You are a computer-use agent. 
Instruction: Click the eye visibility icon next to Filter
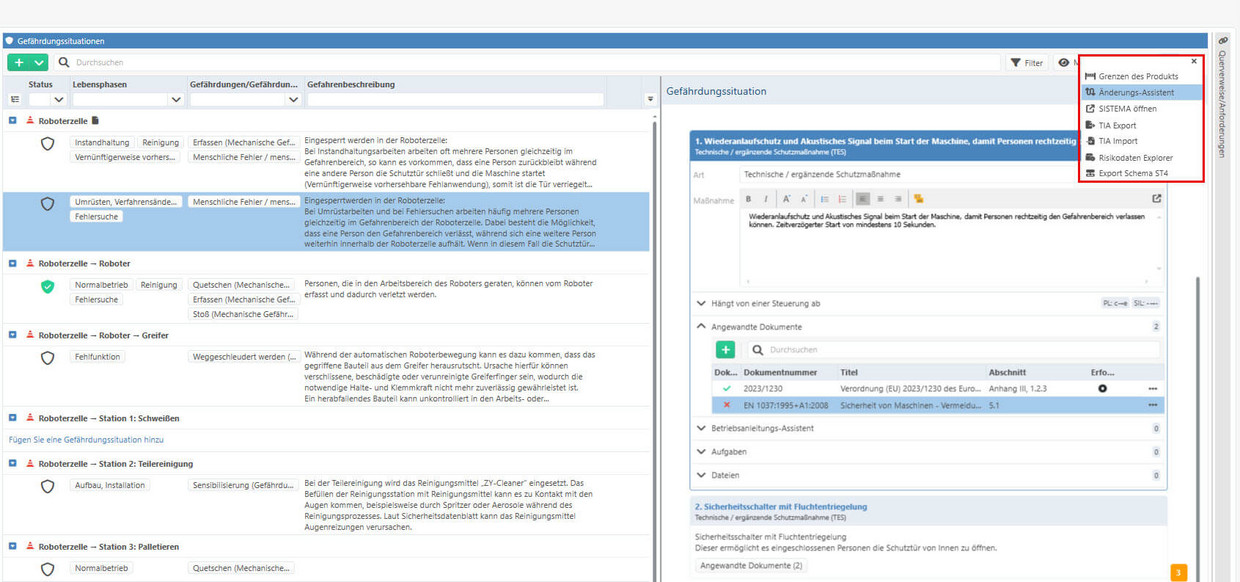tap(1063, 63)
